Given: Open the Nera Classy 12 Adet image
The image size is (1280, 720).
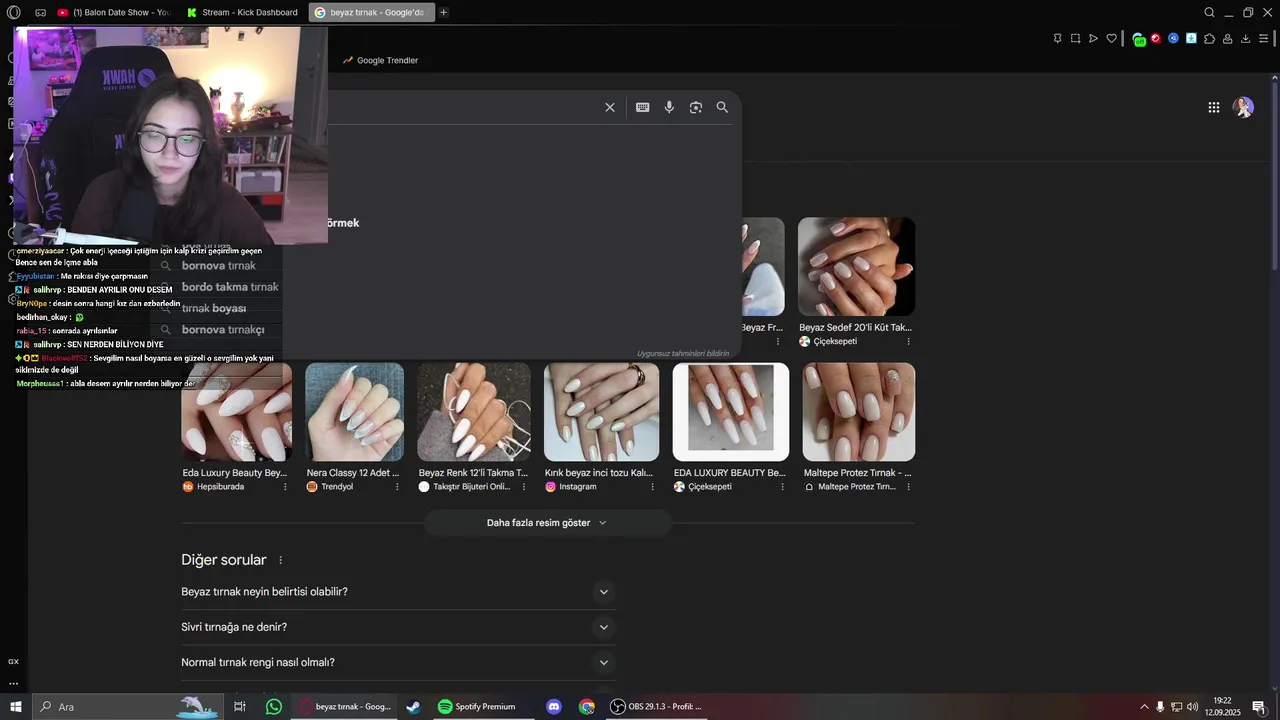Looking at the screenshot, I should tap(355, 412).
